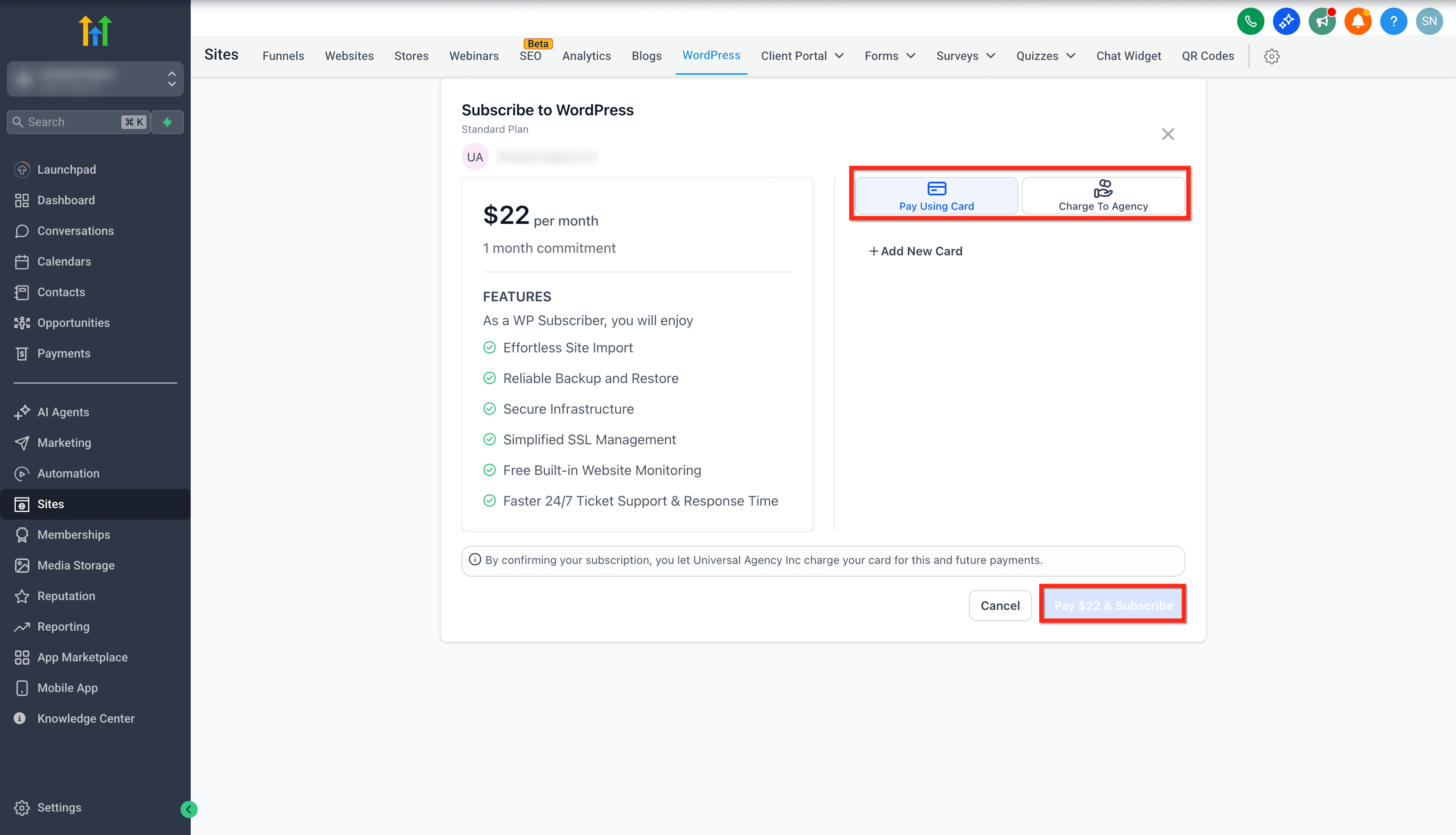Click Add New Card
Screen dimensions: 1456x835
(x=916, y=251)
